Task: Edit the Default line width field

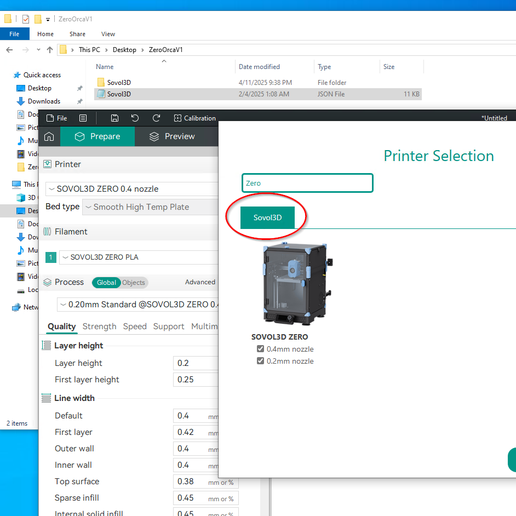Action: click(196, 416)
